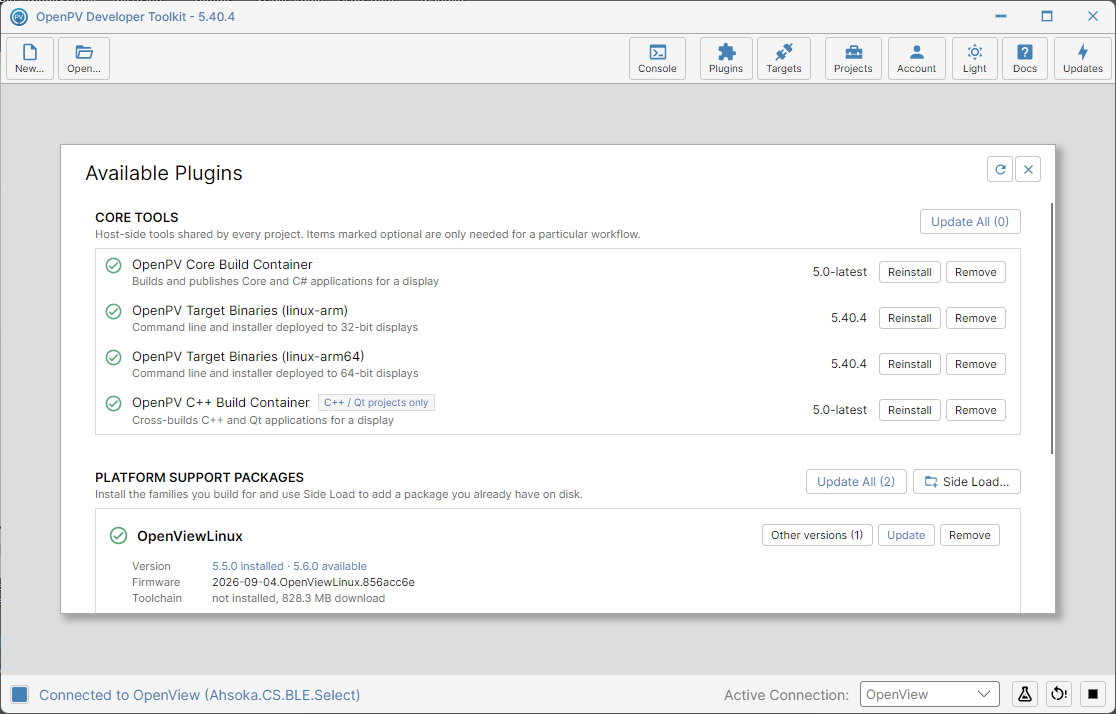
Task: Remove OpenPV Core Build Container
Action: tap(976, 272)
